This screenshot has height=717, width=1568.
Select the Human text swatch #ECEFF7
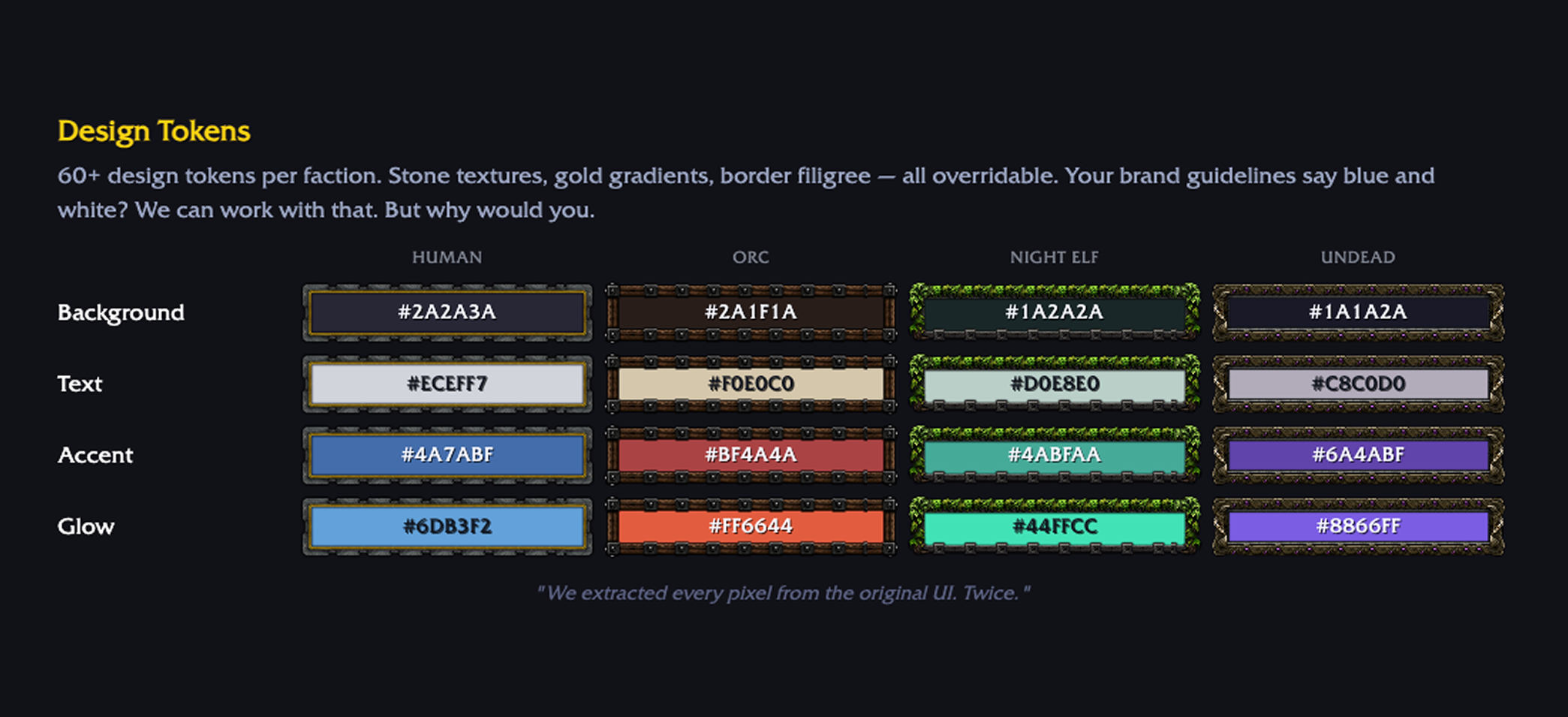447,384
